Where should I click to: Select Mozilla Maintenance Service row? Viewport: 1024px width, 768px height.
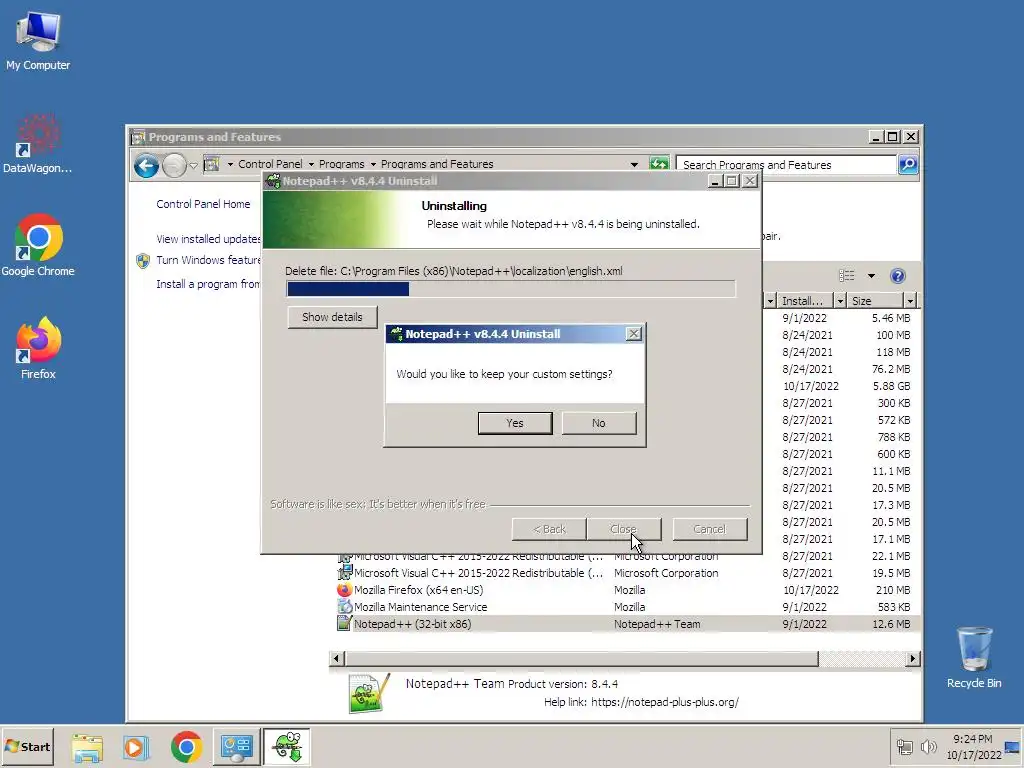[x=627, y=607]
